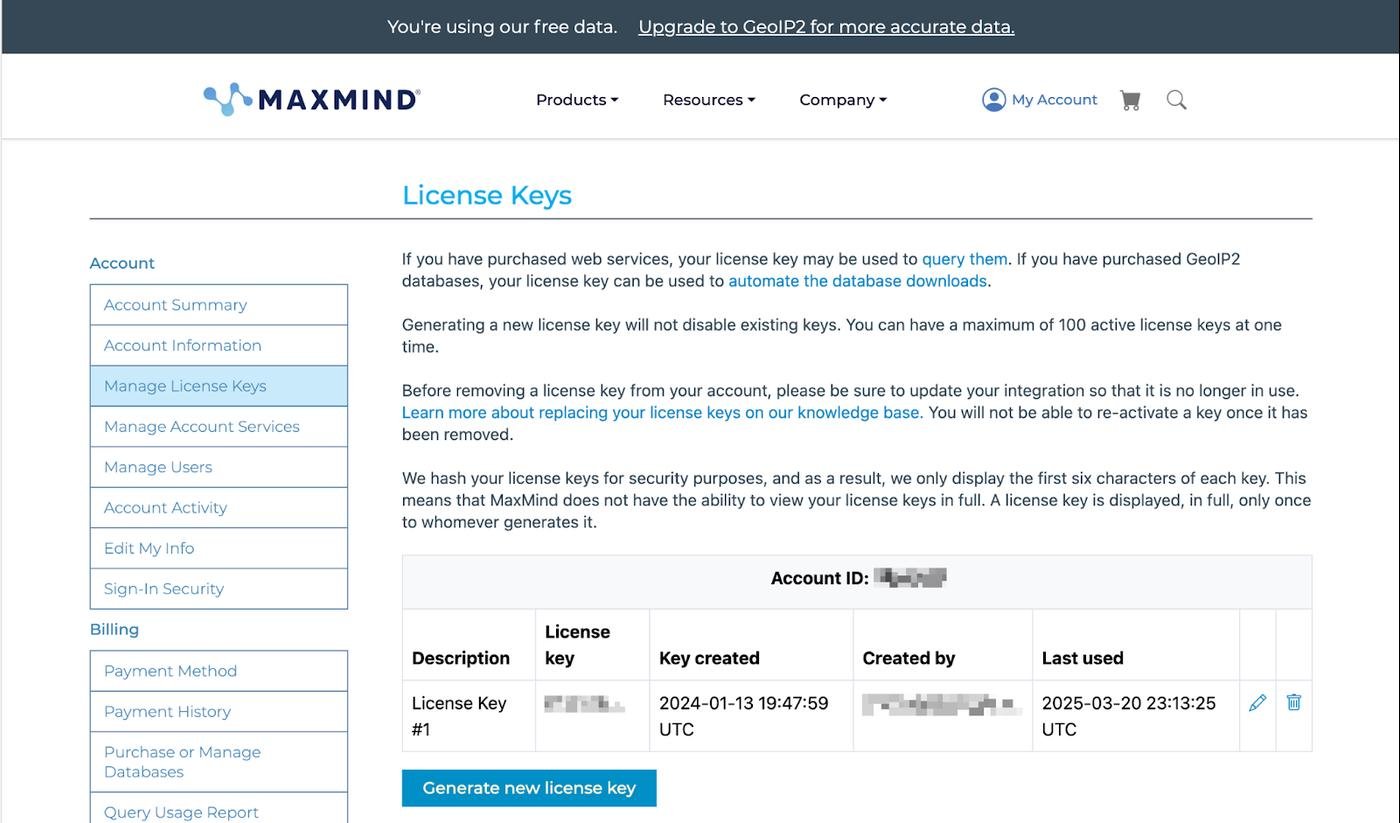The width and height of the screenshot is (1400, 823).
Task: Open Edit My Info sidebar item
Action: click(219, 548)
